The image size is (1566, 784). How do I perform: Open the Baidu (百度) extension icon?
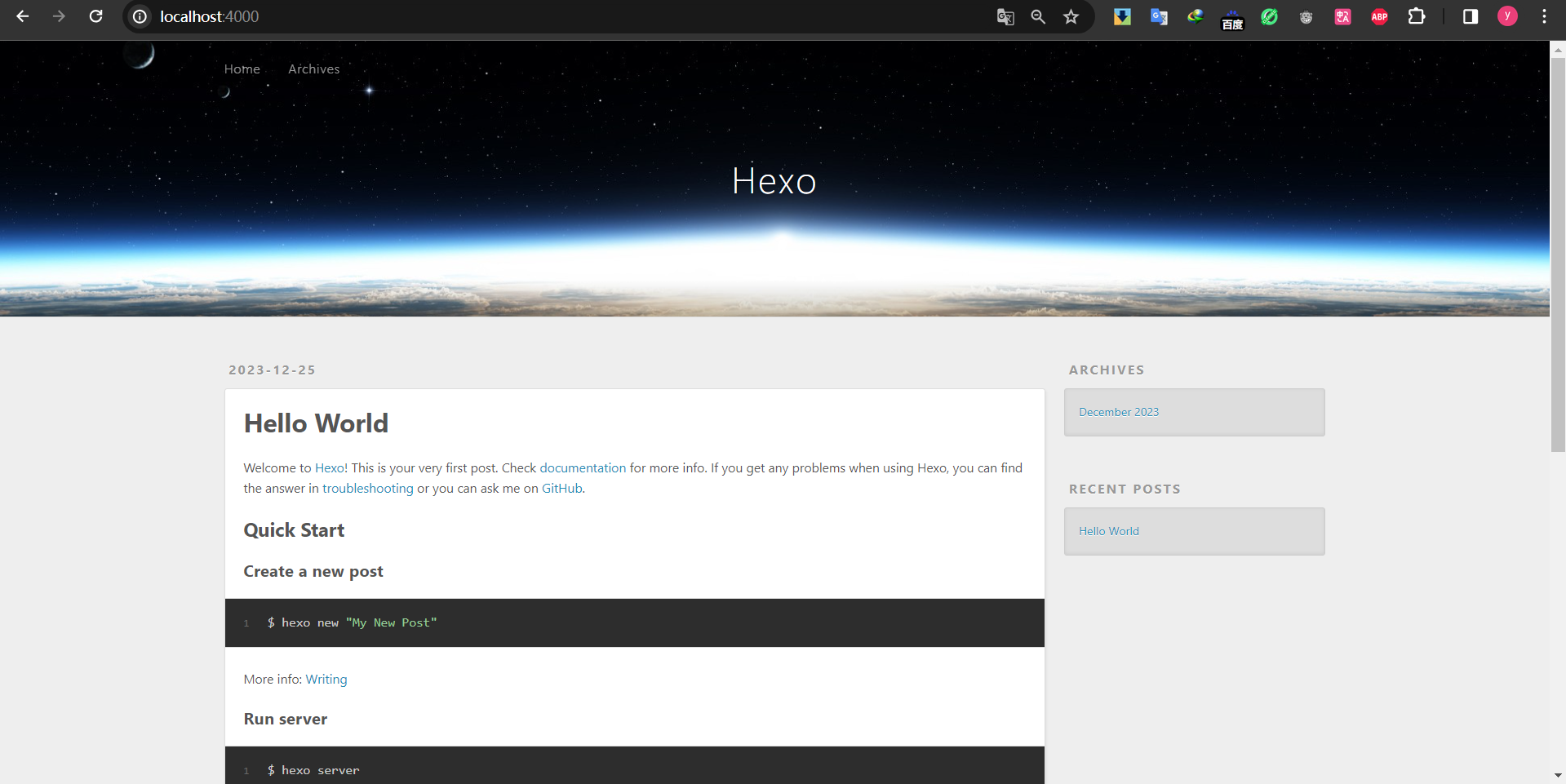(x=1232, y=20)
